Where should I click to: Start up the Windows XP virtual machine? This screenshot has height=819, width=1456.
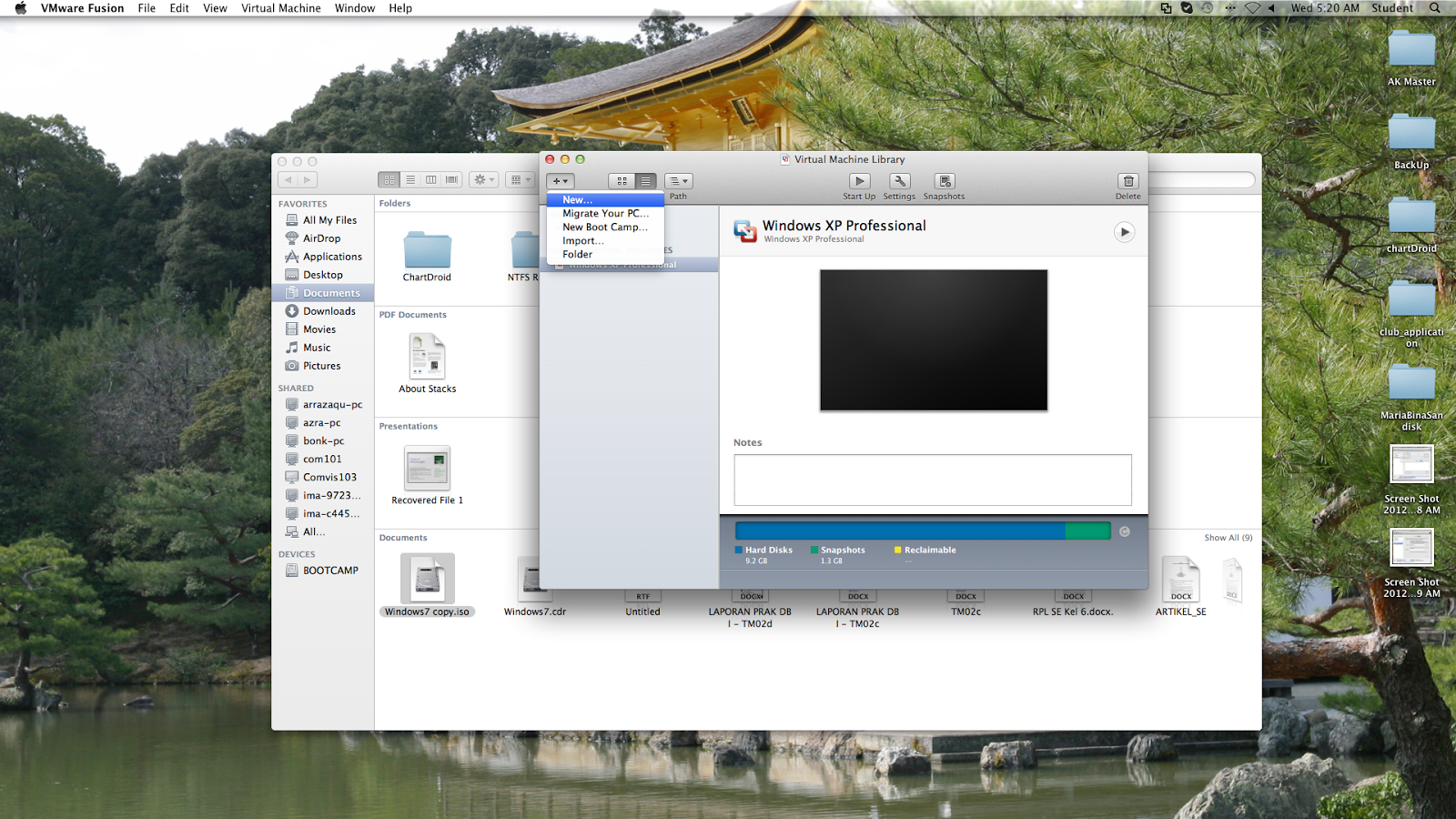859,182
